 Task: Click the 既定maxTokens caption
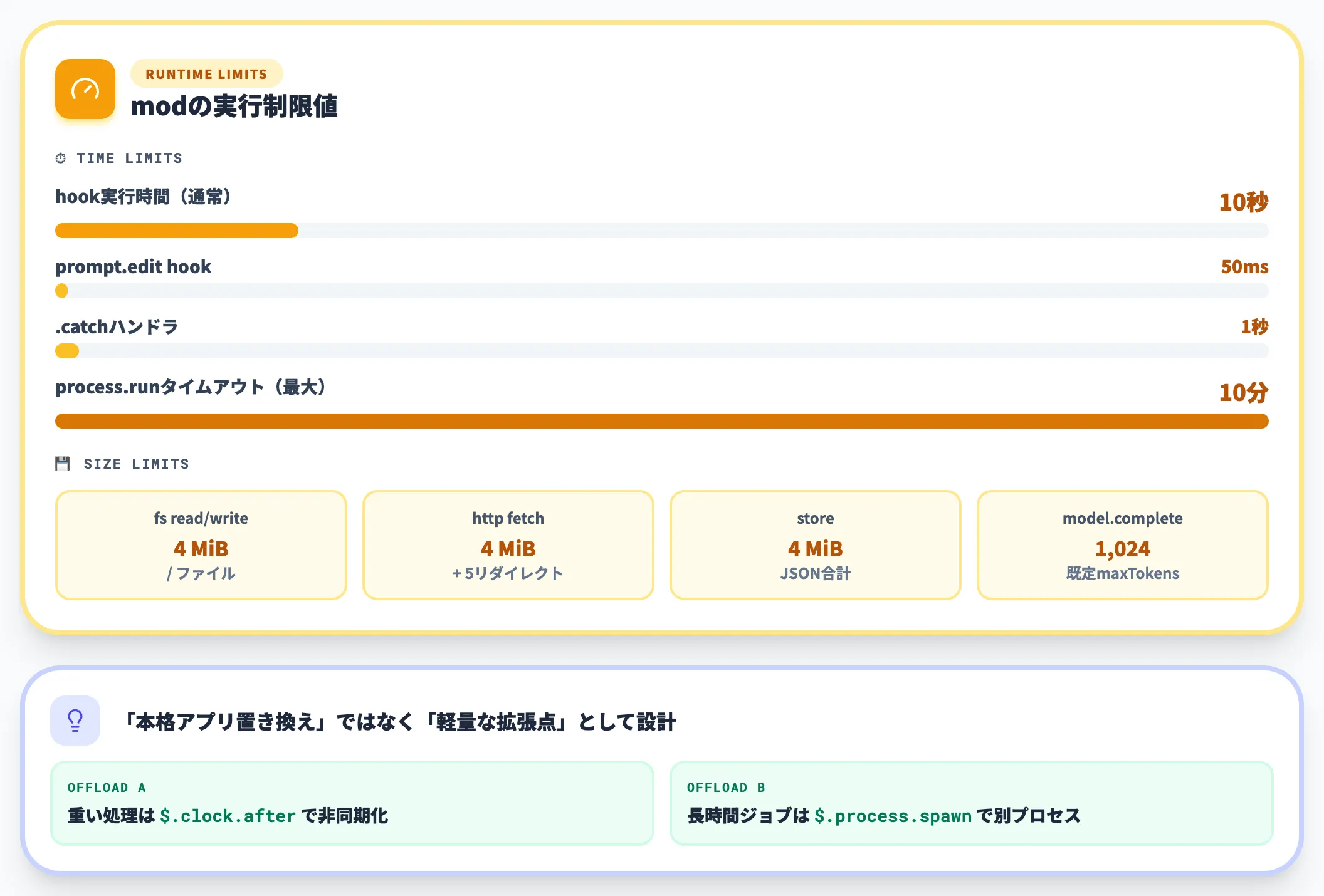tap(1123, 573)
